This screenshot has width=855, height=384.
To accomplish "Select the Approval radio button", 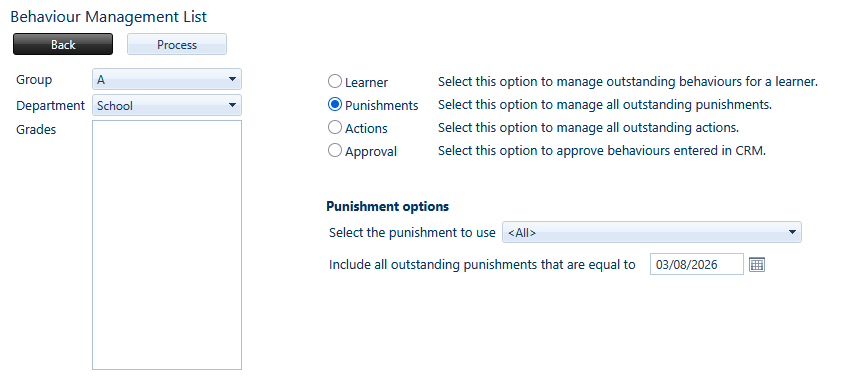I will pos(335,150).
